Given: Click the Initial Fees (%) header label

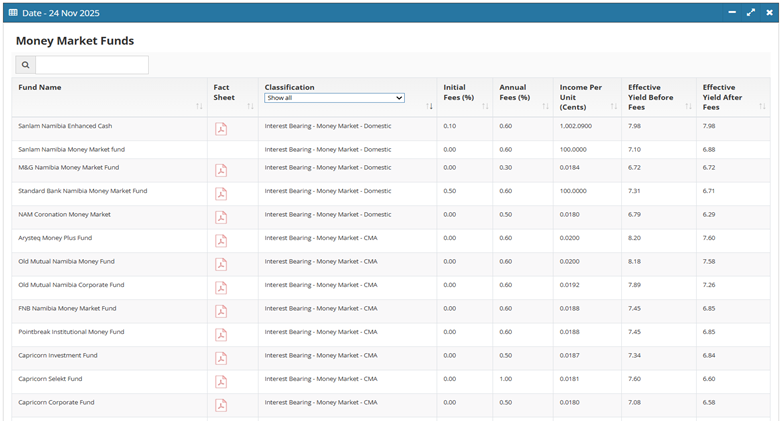Looking at the screenshot, I should tap(459, 92).
